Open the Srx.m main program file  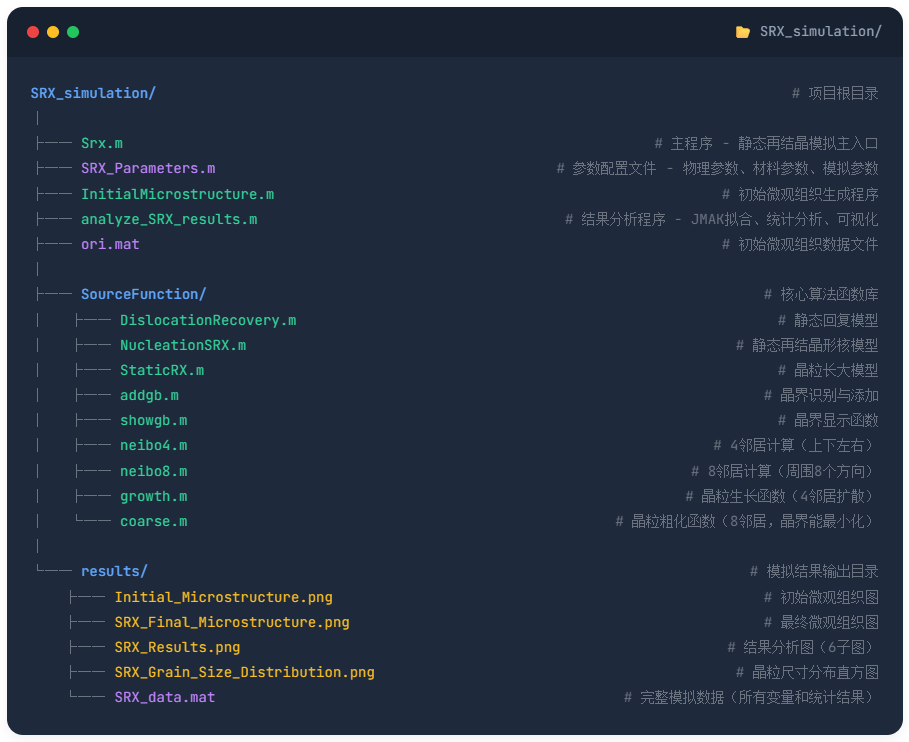point(101,144)
